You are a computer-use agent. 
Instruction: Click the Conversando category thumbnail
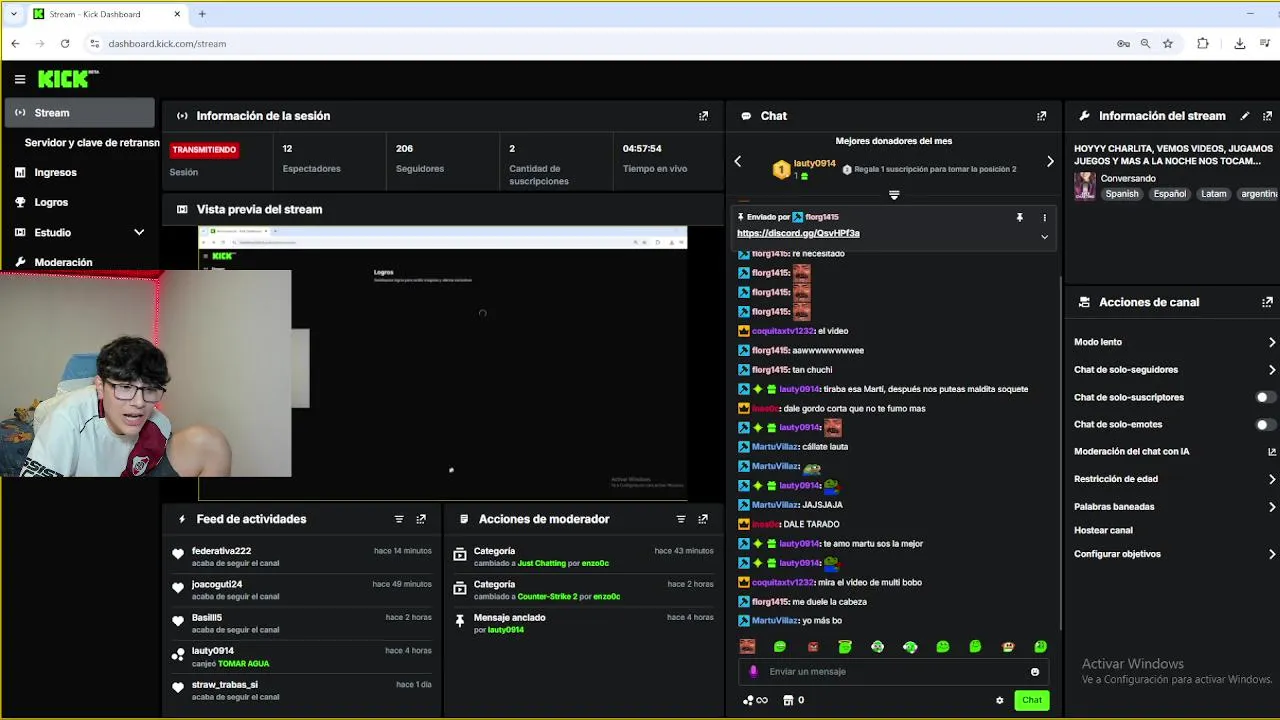pos(1084,186)
